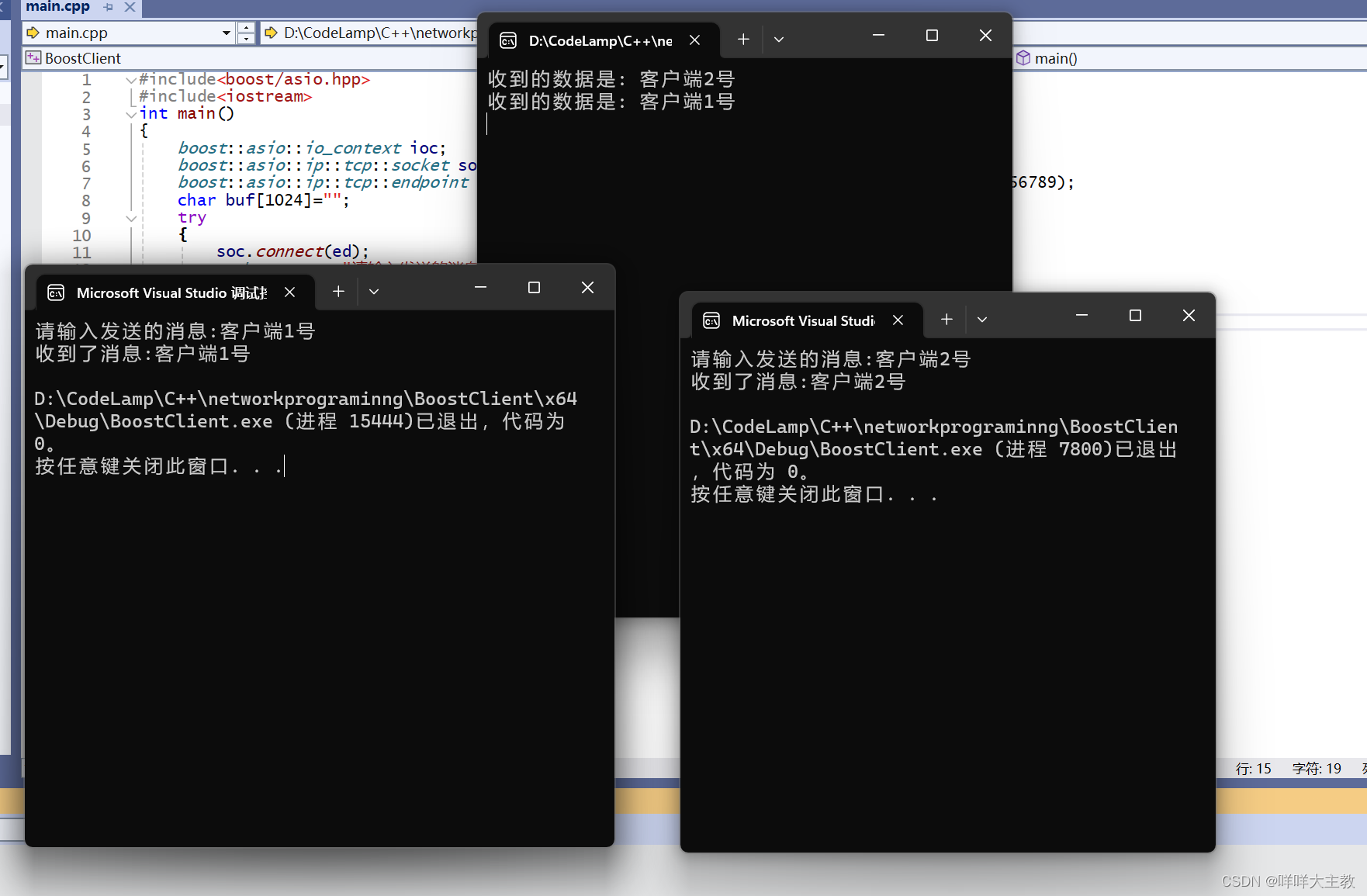The image size is (1367, 896).
Task: Close the client 2 debug console tab
Action: pos(898,320)
